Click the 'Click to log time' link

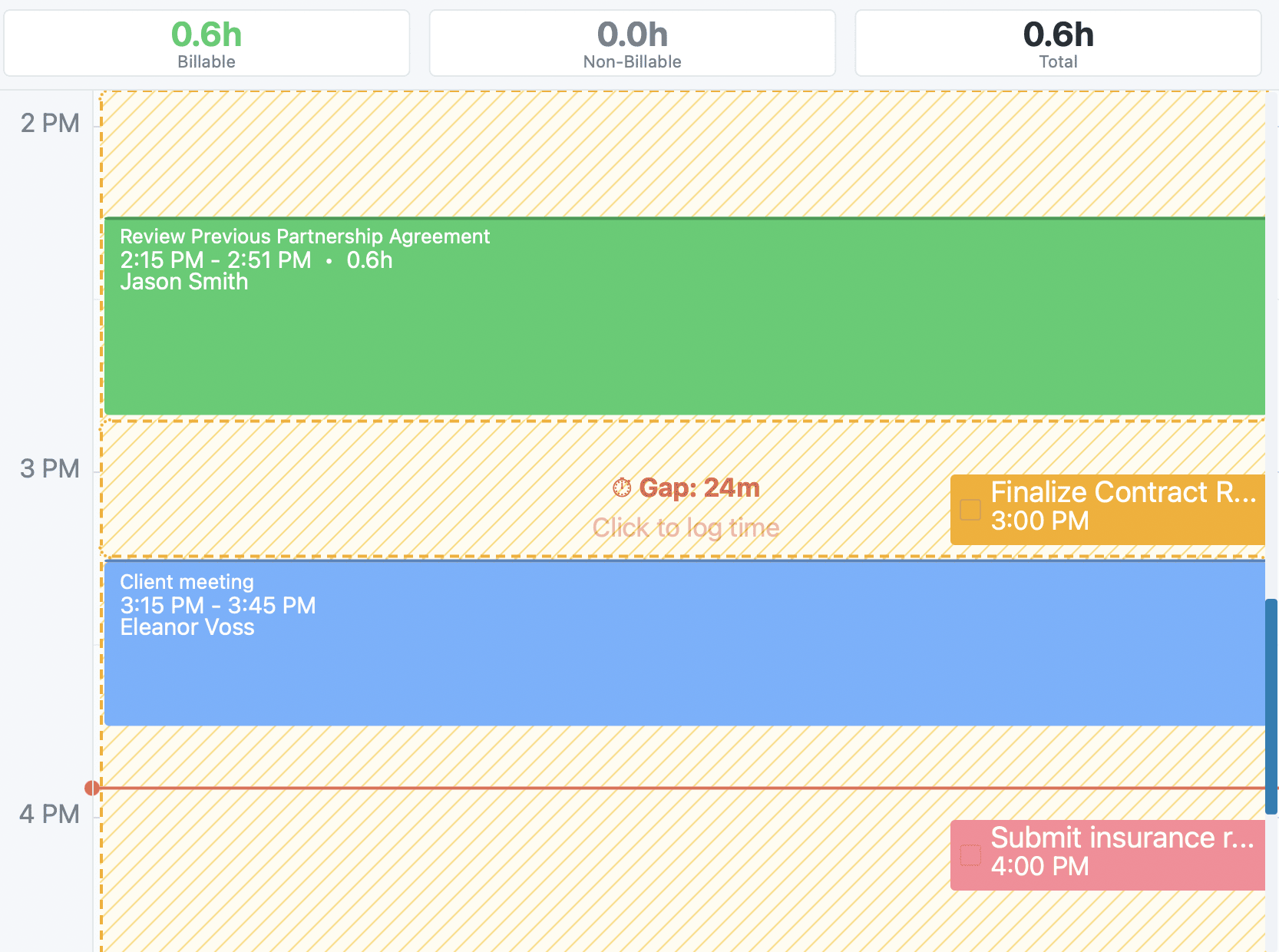coord(686,527)
